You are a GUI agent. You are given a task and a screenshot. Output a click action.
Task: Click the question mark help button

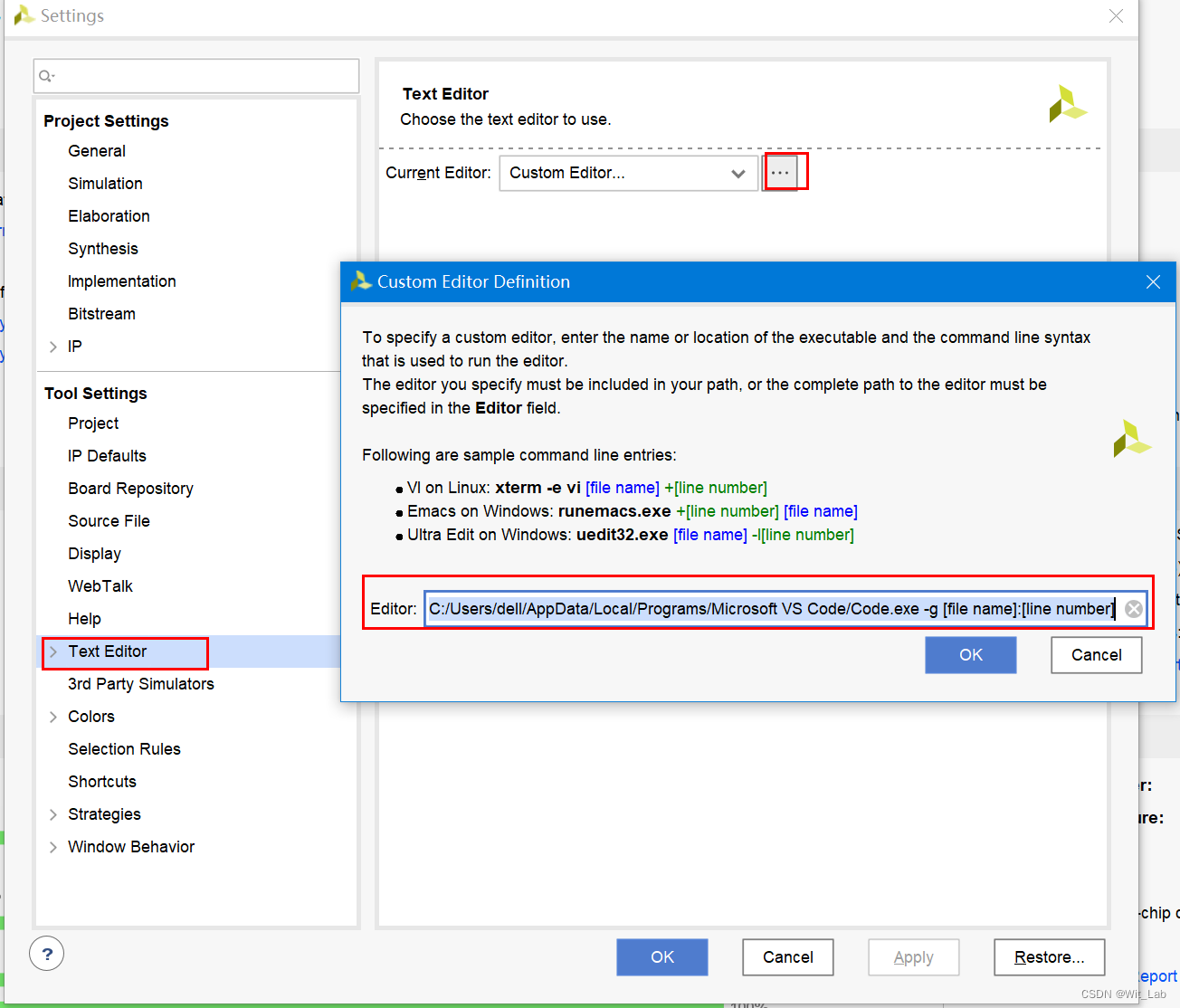coord(47,954)
